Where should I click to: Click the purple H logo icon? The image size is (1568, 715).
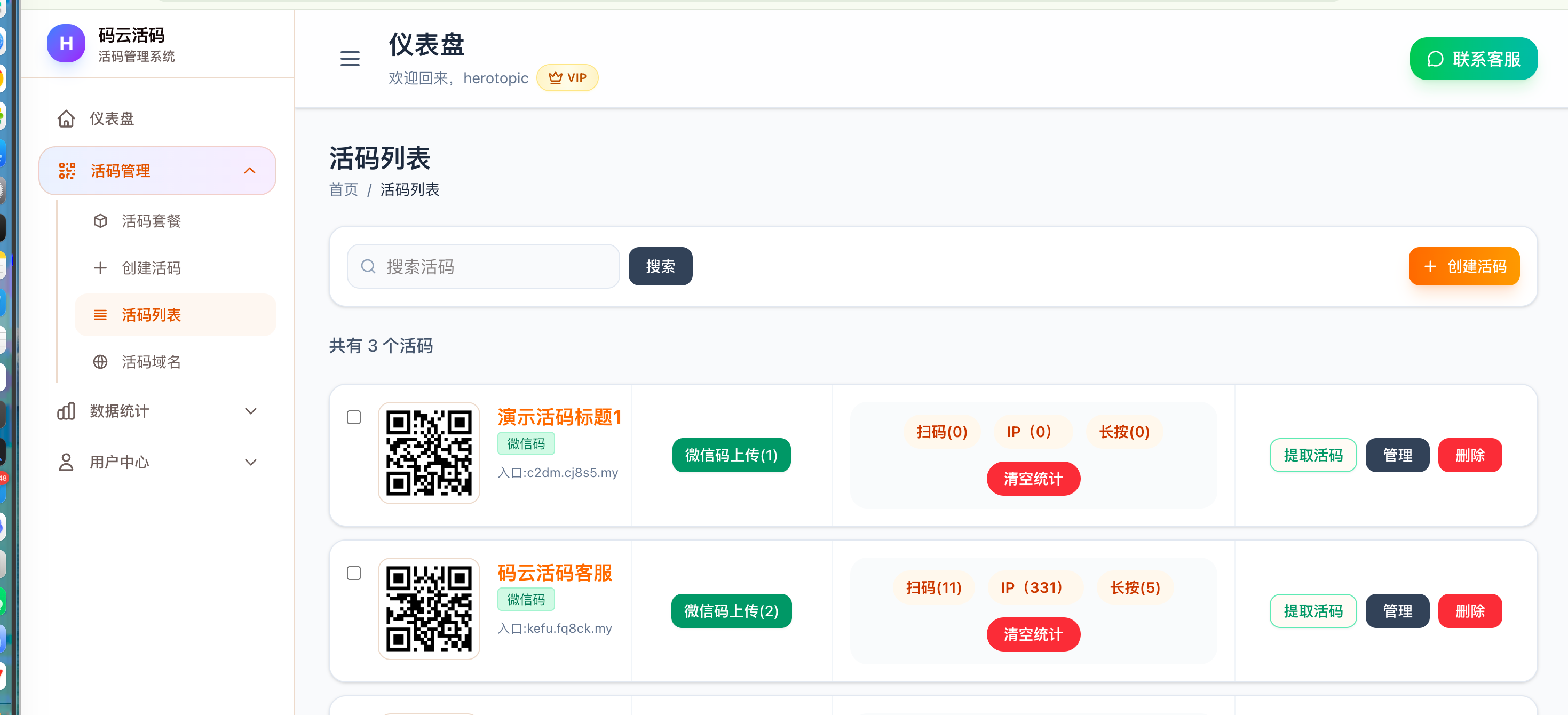[x=66, y=43]
